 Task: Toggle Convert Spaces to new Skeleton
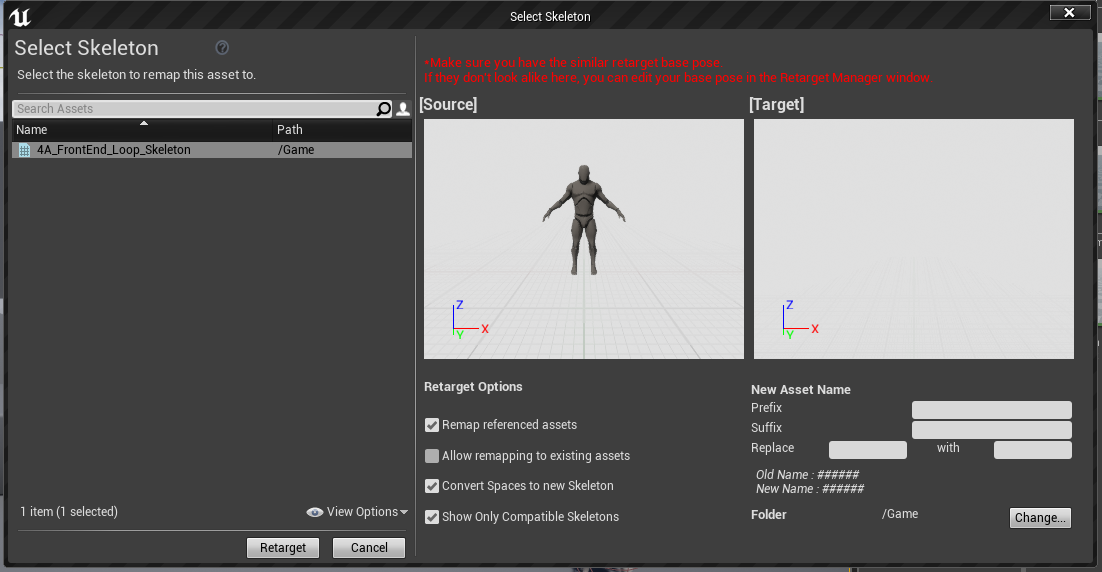point(432,486)
